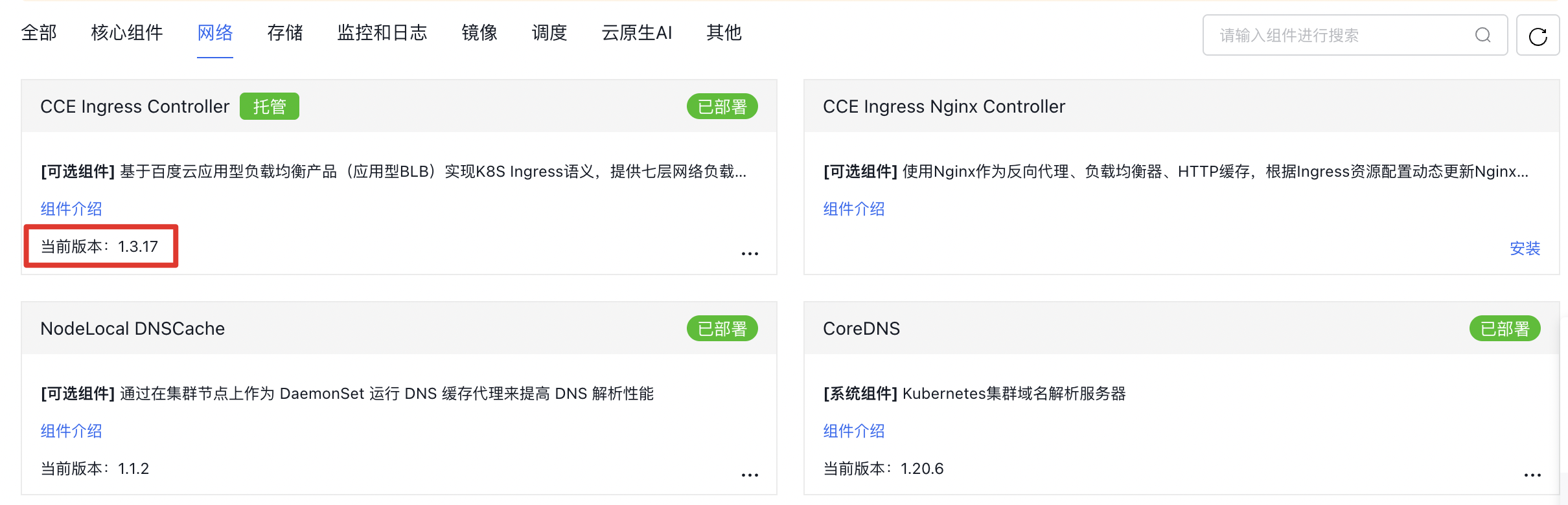
Task: Select the 网络 tab
Action: tap(215, 32)
